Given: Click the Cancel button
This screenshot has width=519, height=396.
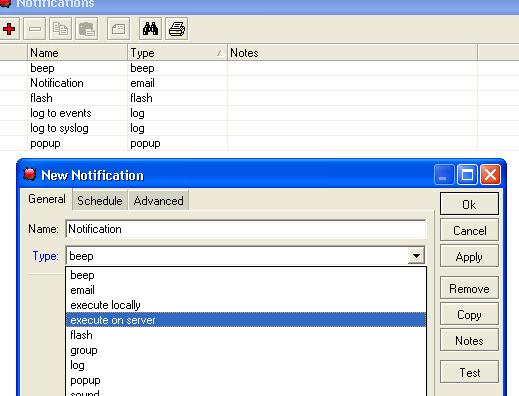Looking at the screenshot, I should click(x=469, y=230).
